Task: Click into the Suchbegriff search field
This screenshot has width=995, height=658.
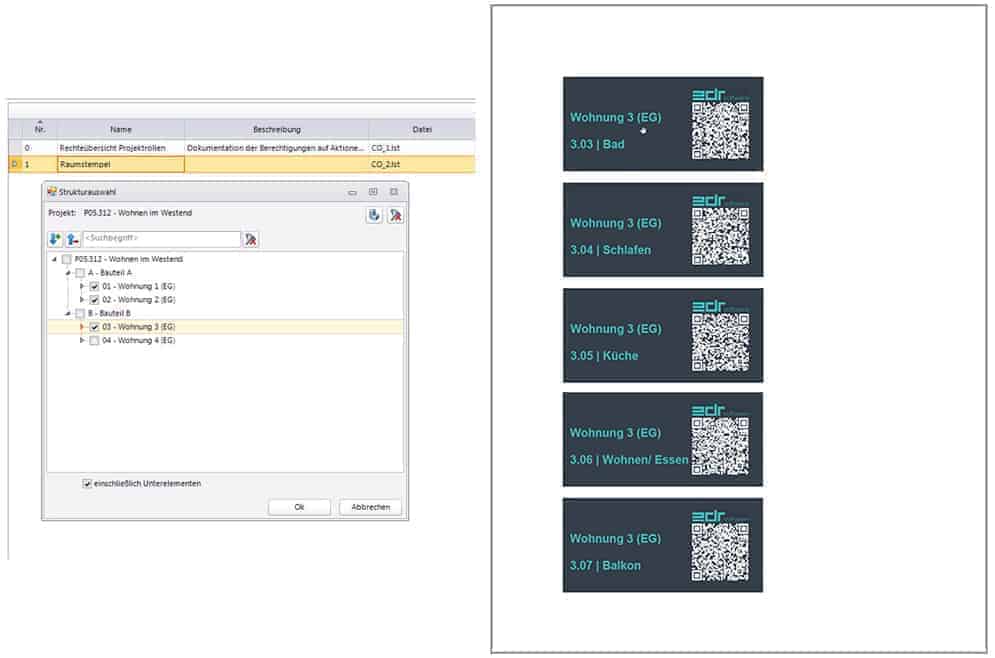Action: (160, 239)
